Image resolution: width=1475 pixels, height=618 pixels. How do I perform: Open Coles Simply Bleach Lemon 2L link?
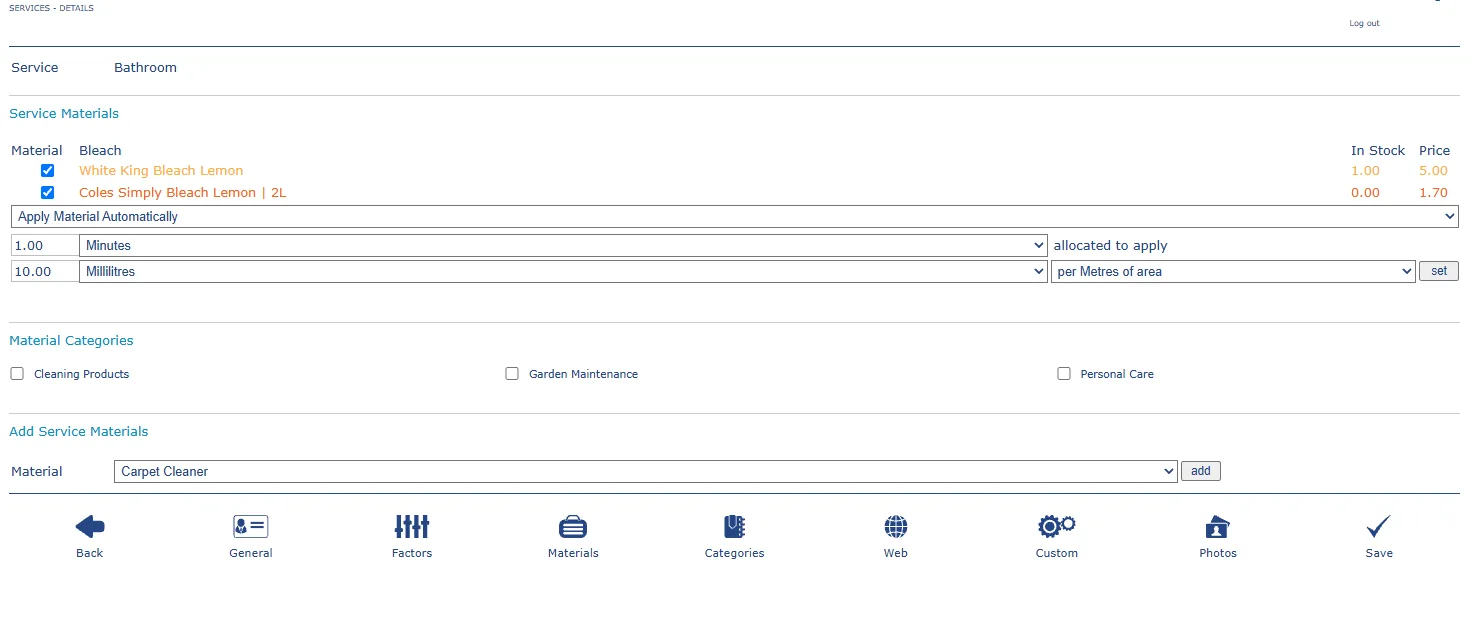183,193
